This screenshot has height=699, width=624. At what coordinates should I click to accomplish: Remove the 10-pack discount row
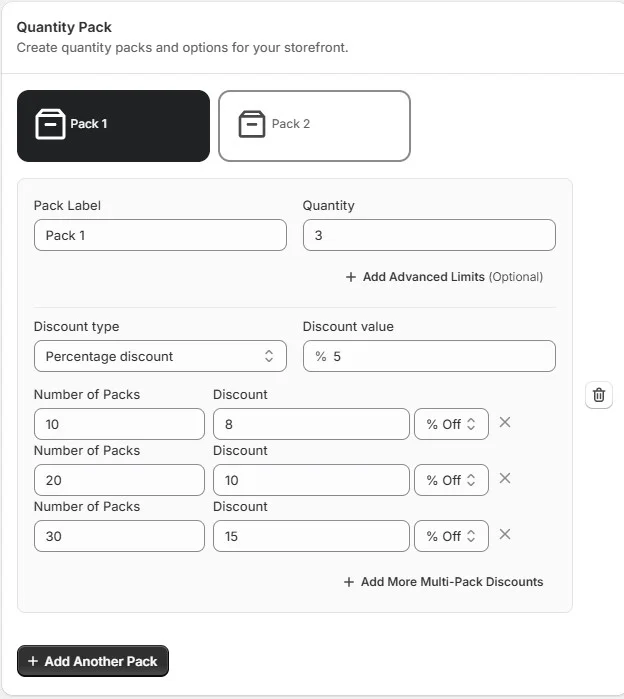point(505,422)
